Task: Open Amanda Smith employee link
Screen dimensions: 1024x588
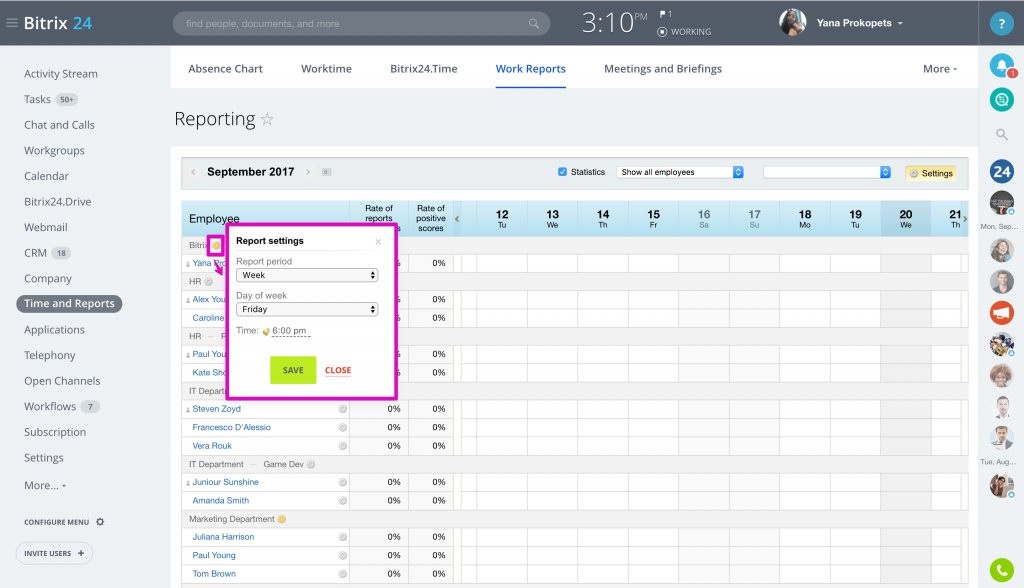Action: tap(220, 500)
